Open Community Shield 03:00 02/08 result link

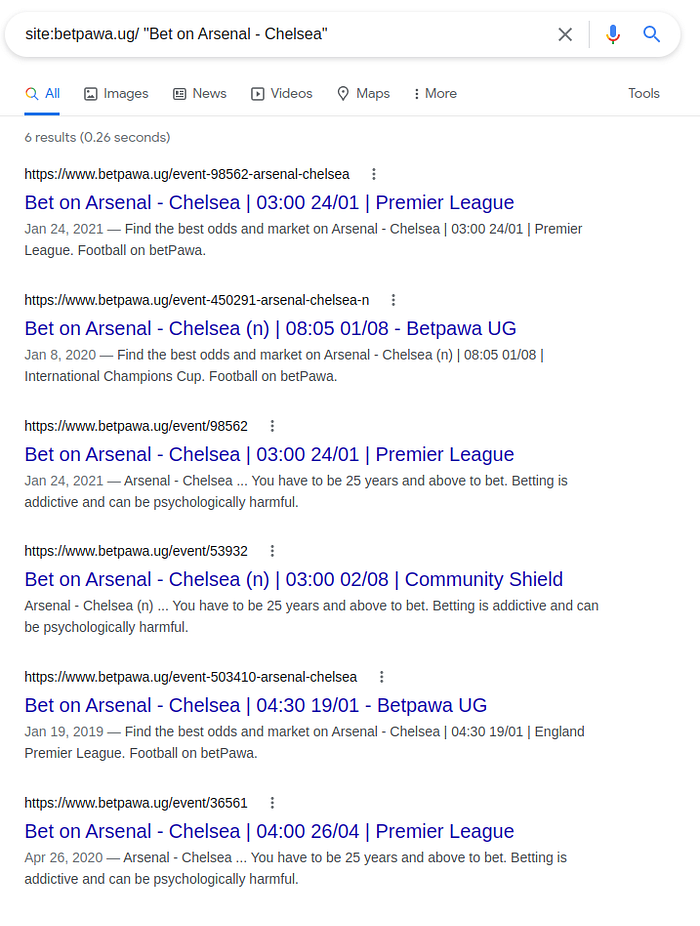pyautogui.click(x=294, y=579)
